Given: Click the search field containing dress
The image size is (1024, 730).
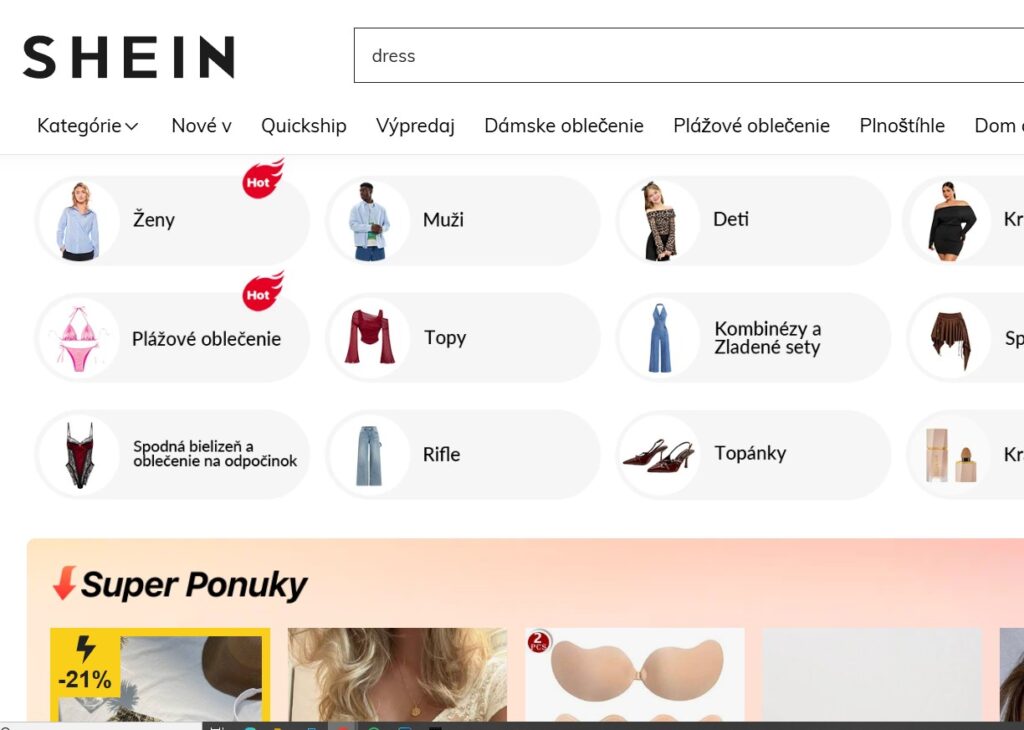Looking at the screenshot, I should pyautogui.click(x=689, y=56).
